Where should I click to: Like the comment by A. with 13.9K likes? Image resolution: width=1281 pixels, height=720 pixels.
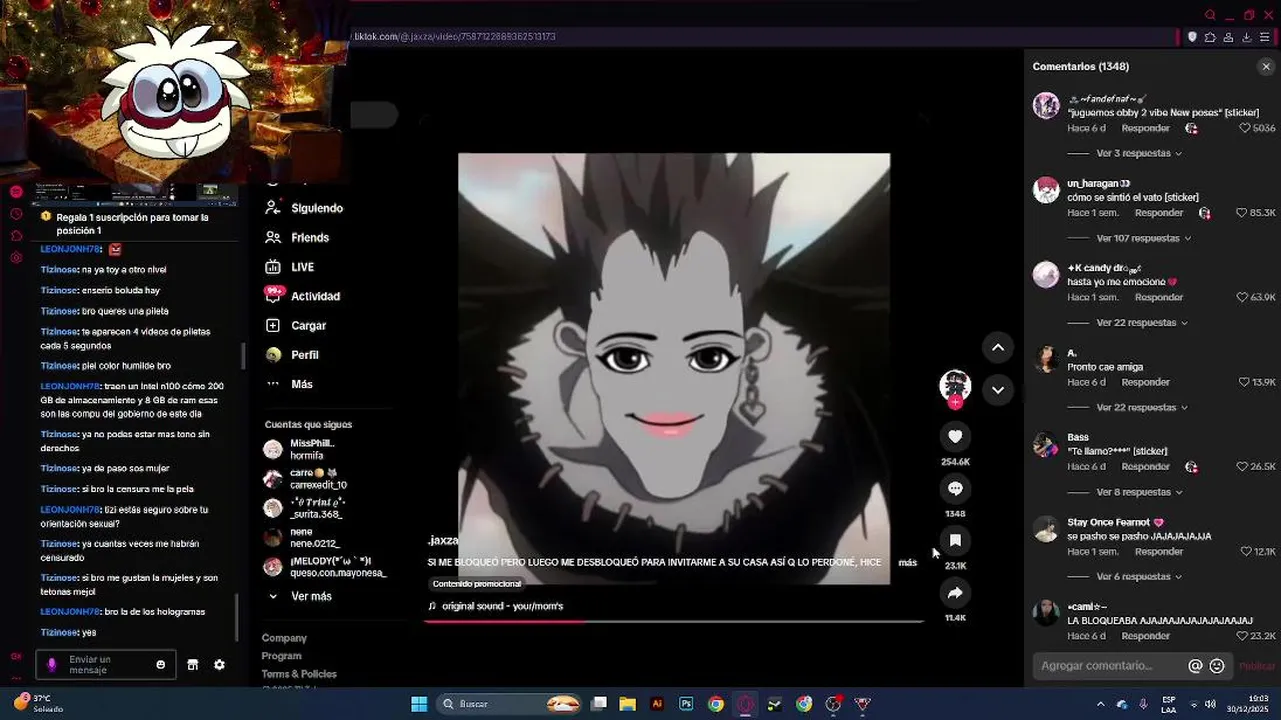[x=1244, y=382]
